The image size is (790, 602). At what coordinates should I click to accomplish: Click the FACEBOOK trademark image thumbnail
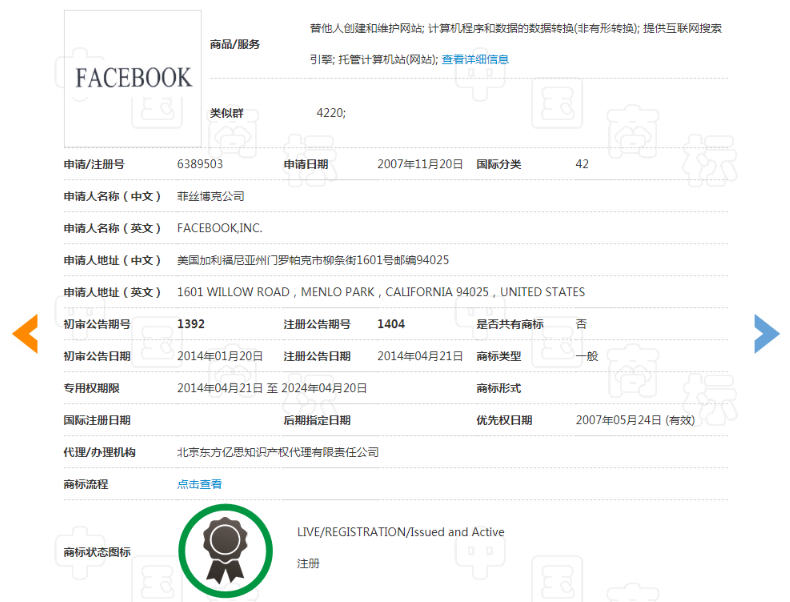pos(133,79)
